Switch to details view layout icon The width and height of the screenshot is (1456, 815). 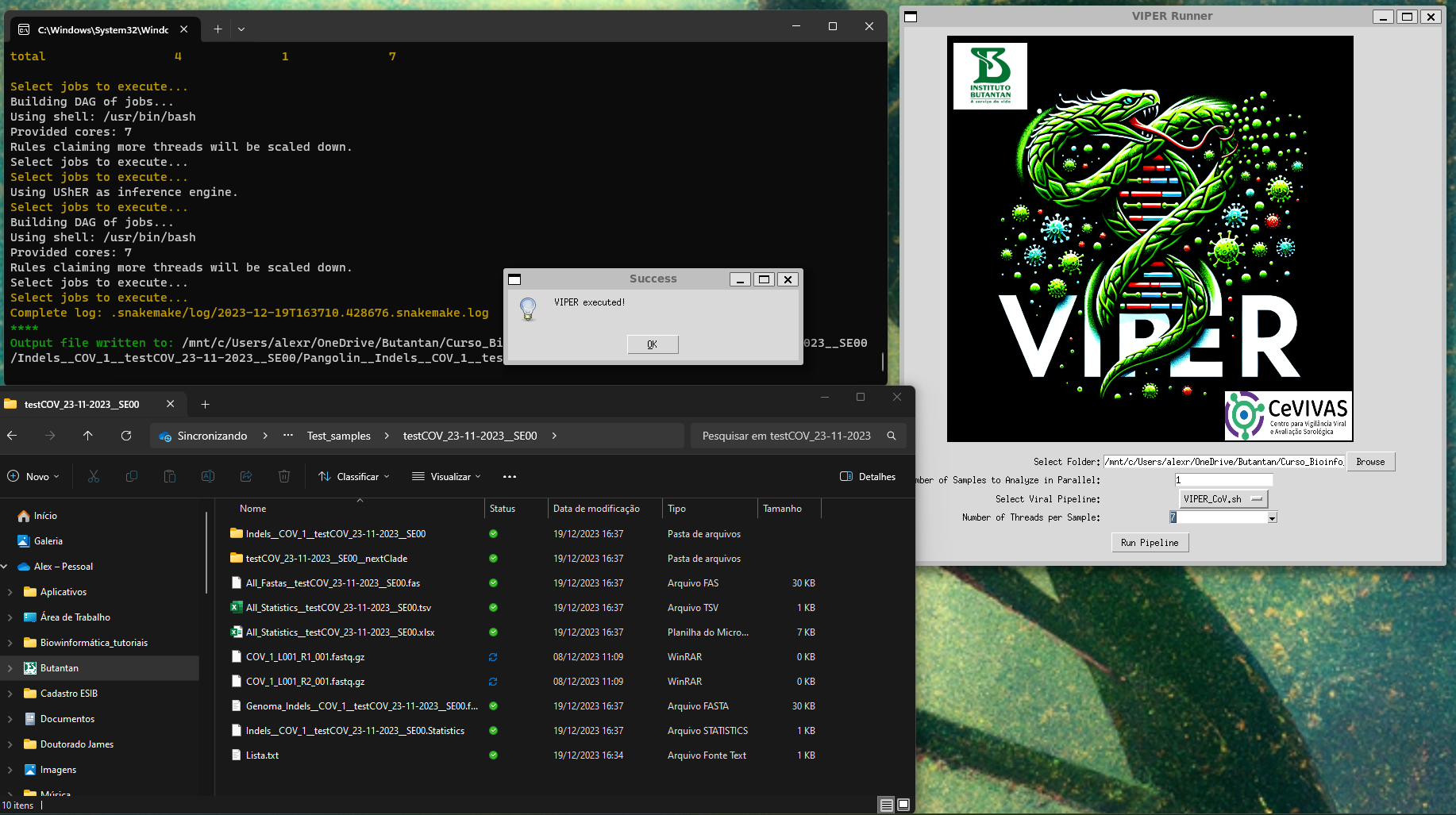pos(886,805)
